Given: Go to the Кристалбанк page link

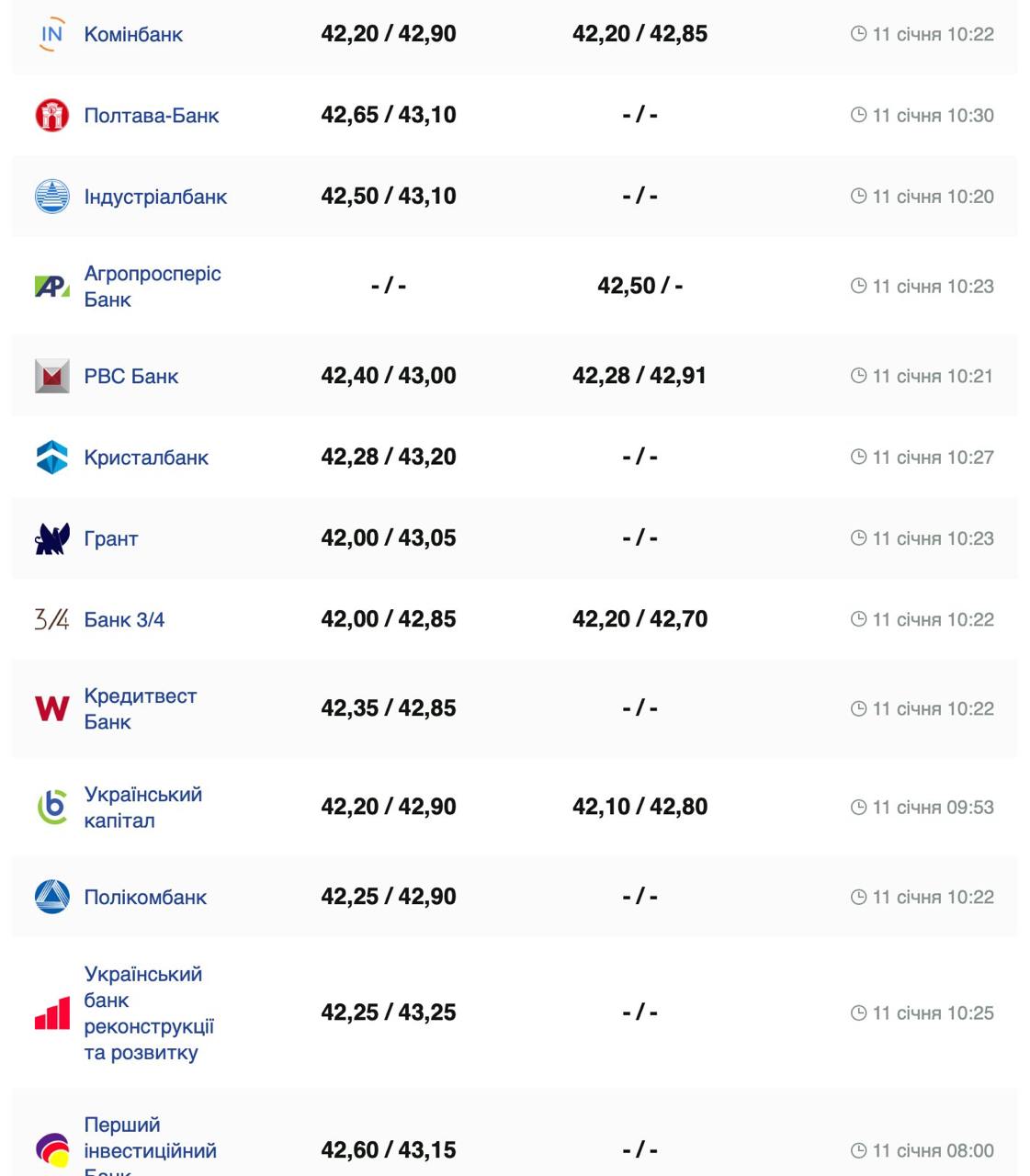Looking at the screenshot, I should point(146,458).
